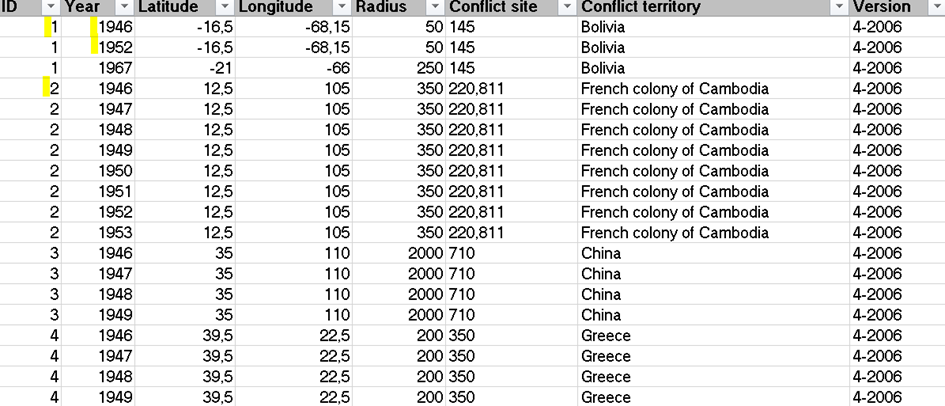Select Greece cell in the 1946 row
945x406 pixels.
(x=714, y=336)
